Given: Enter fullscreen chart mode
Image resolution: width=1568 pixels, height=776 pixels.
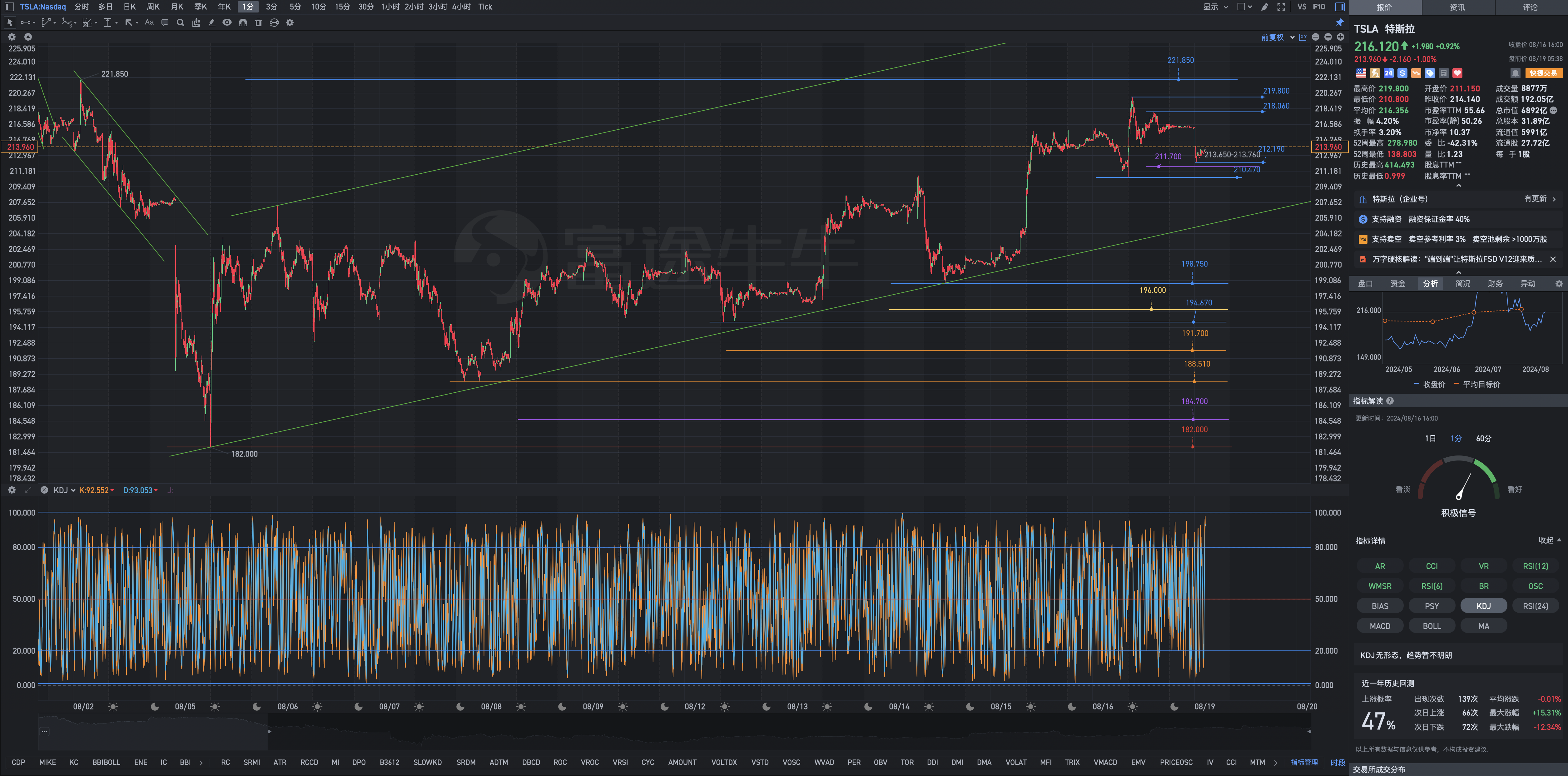Looking at the screenshot, I should (1281, 7).
